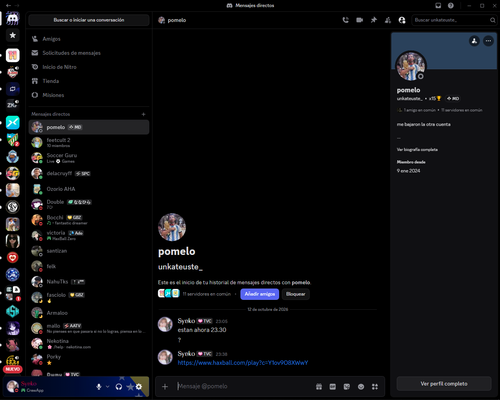Deafen with the headphones icon
500x400 pixels.
click(119, 387)
